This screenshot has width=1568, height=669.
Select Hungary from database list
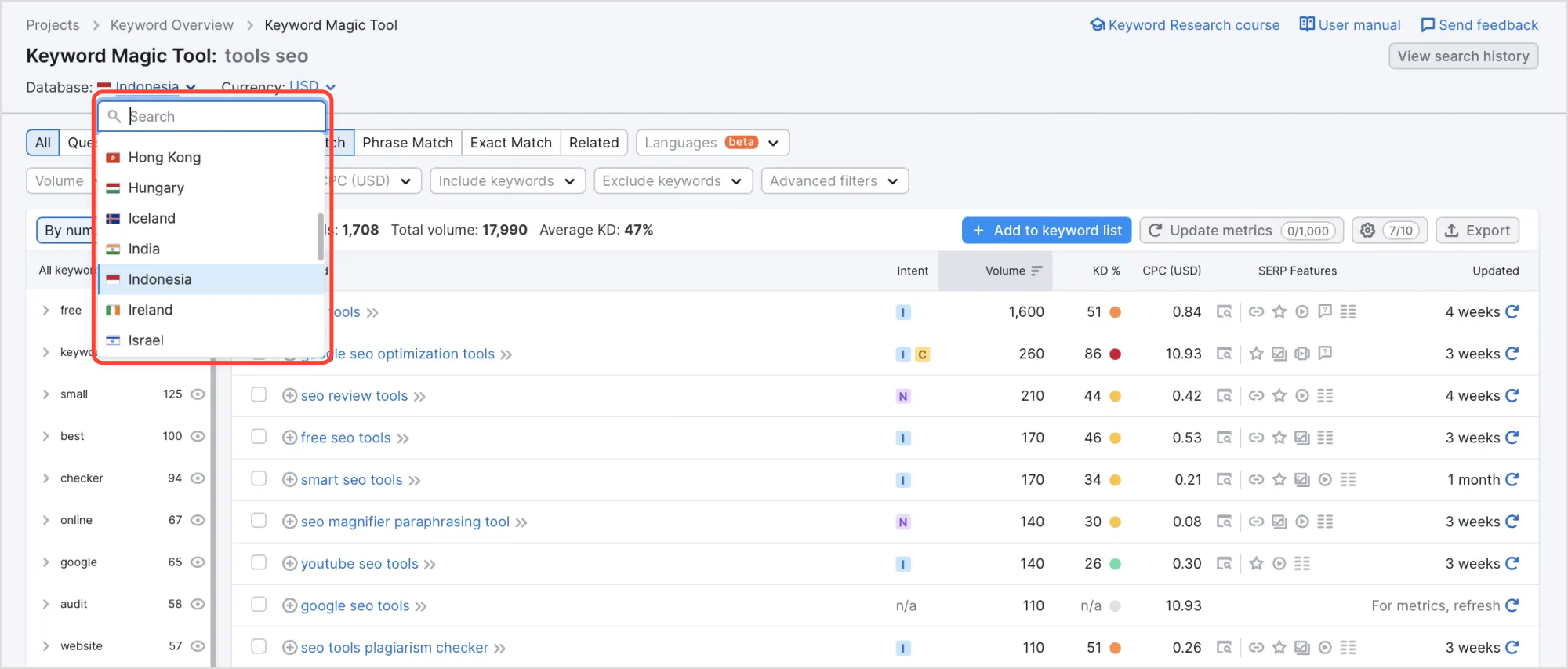[x=212, y=188]
